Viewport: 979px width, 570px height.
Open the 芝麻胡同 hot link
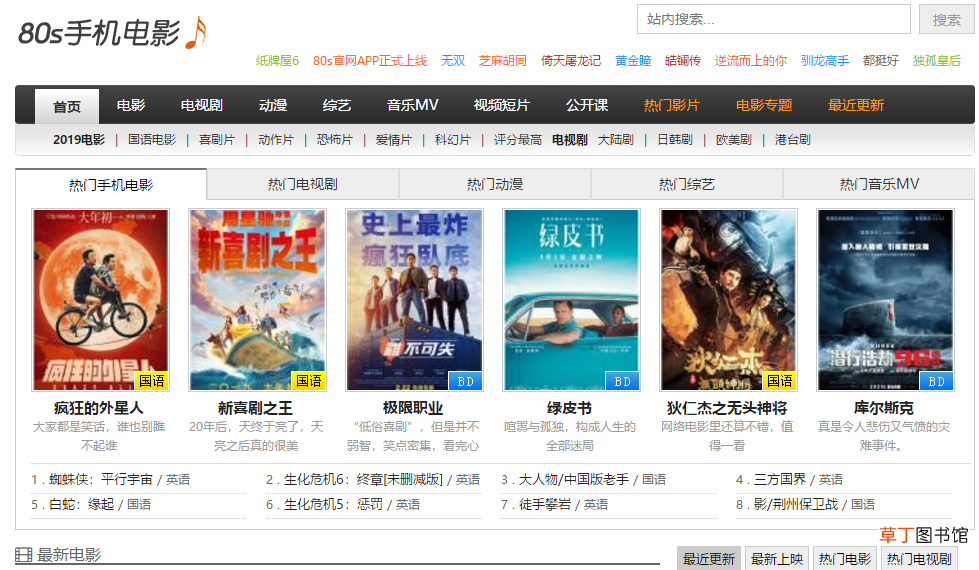coord(503,61)
